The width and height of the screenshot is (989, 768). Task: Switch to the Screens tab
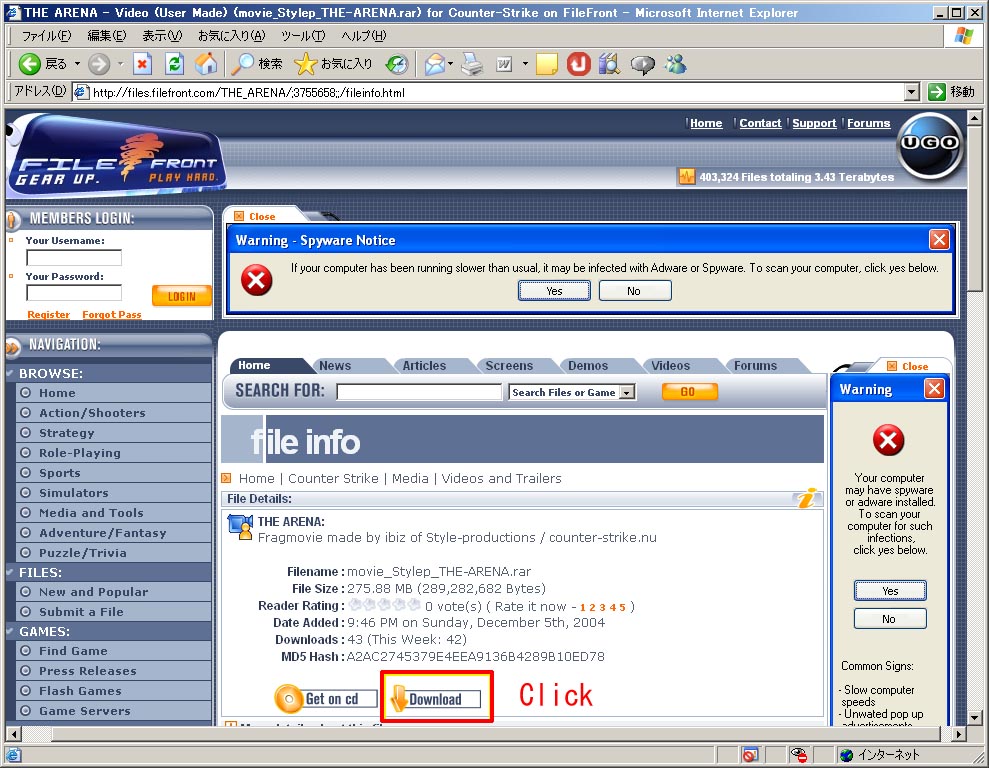coord(509,366)
